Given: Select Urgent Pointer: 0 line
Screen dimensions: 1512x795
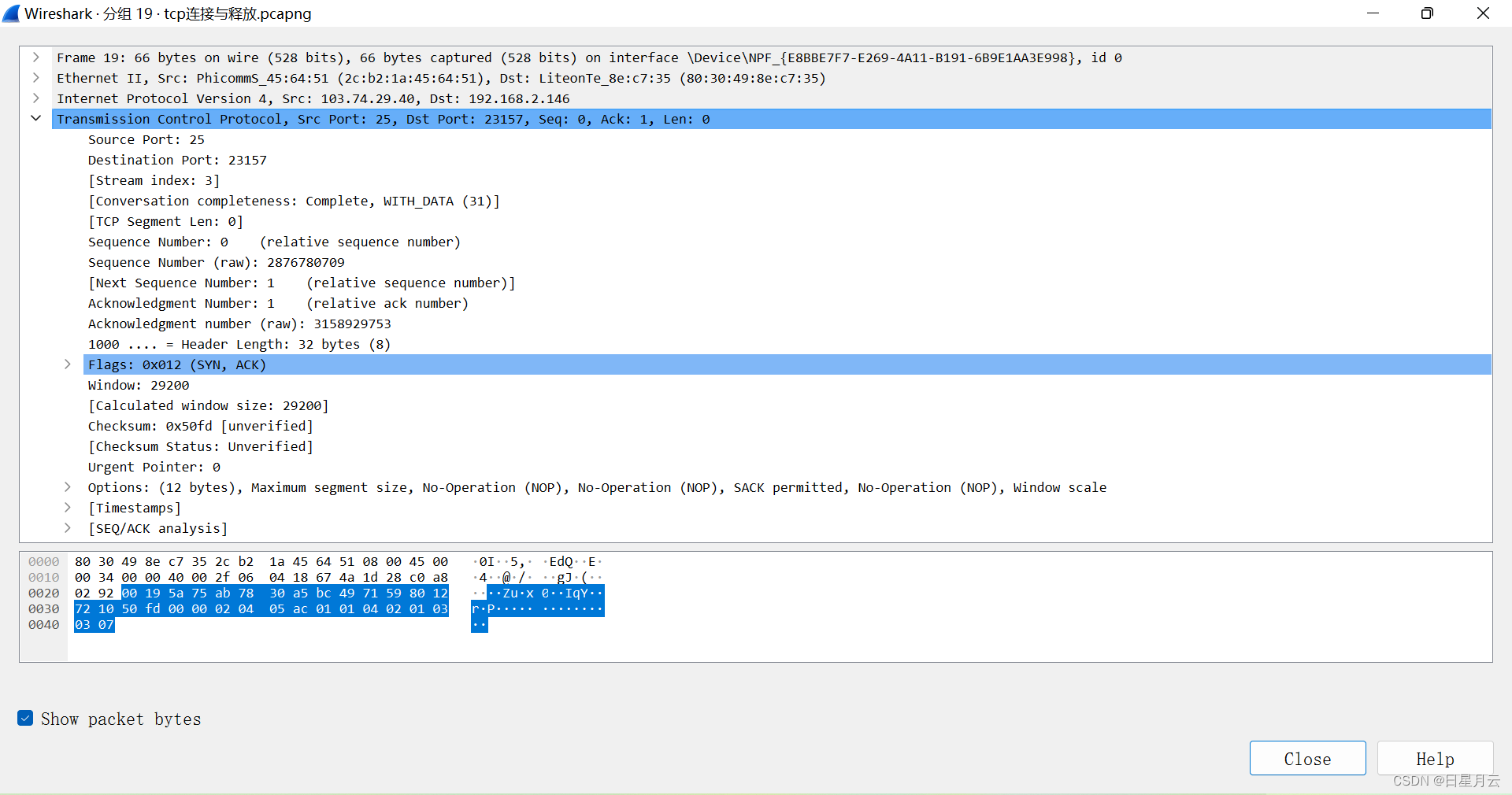Looking at the screenshot, I should tap(154, 467).
